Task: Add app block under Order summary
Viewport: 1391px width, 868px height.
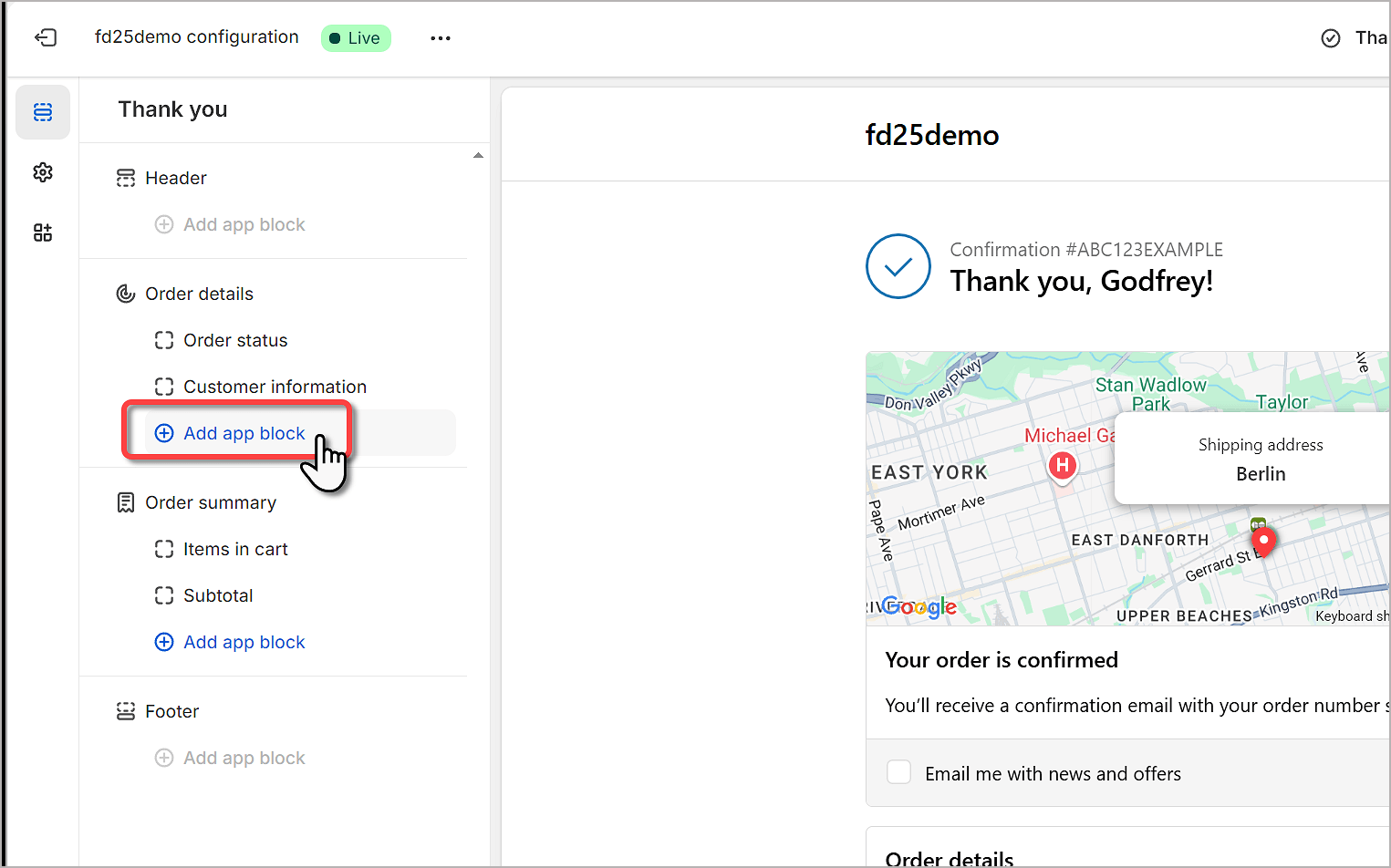Action: [244, 642]
